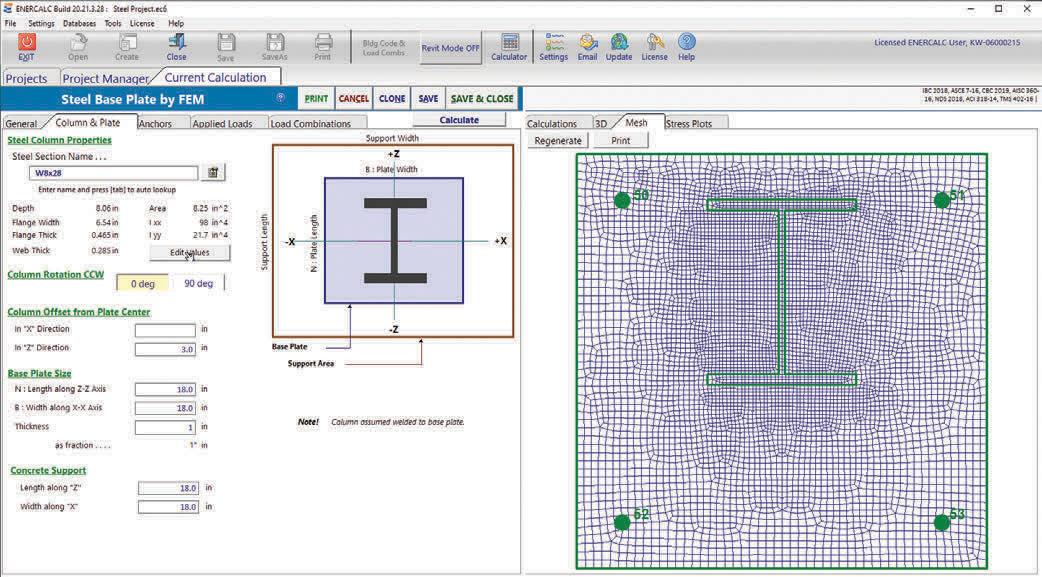
Task: Click the ENERCALC app icon in title bar
Action: [7, 9]
